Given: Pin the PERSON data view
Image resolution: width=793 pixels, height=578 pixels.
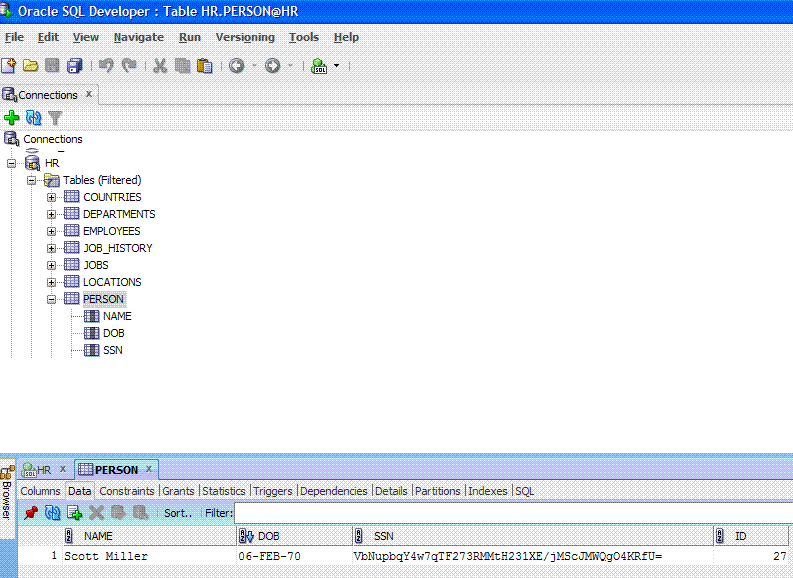Looking at the screenshot, I should coord(31,513).
